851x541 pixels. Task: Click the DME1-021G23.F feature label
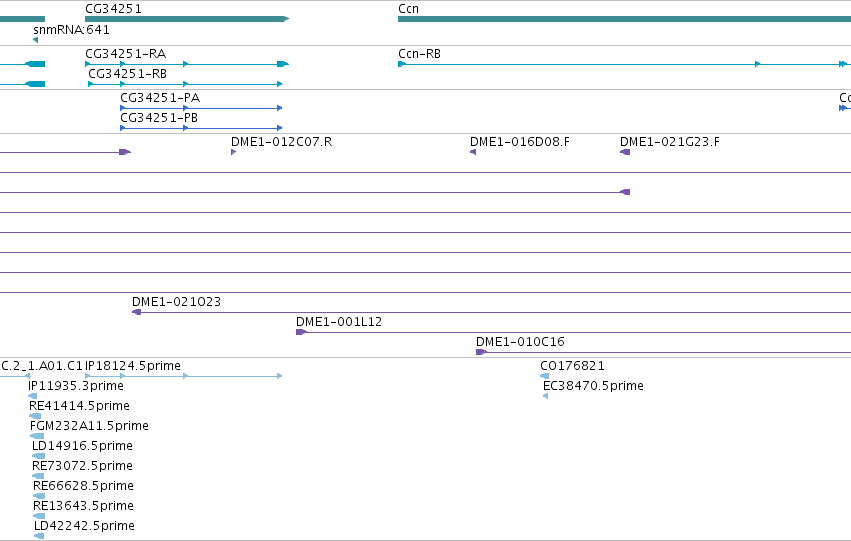pos(670,142)
